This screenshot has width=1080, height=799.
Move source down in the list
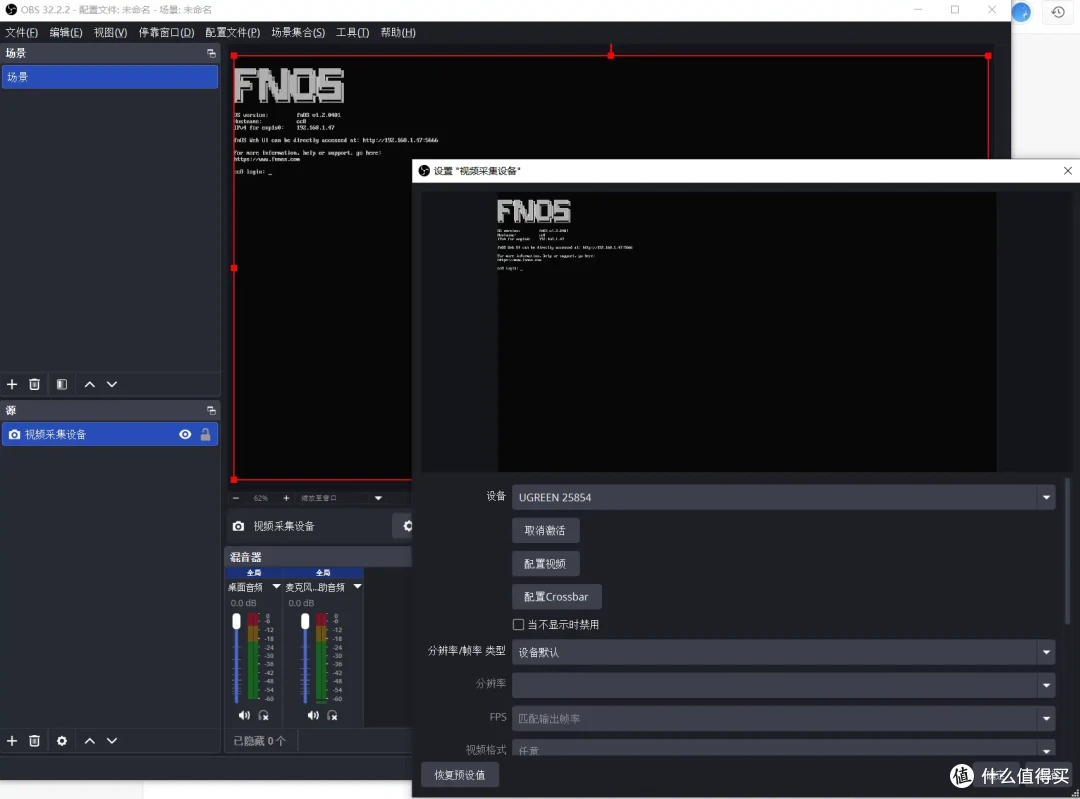tap(112, 740)
